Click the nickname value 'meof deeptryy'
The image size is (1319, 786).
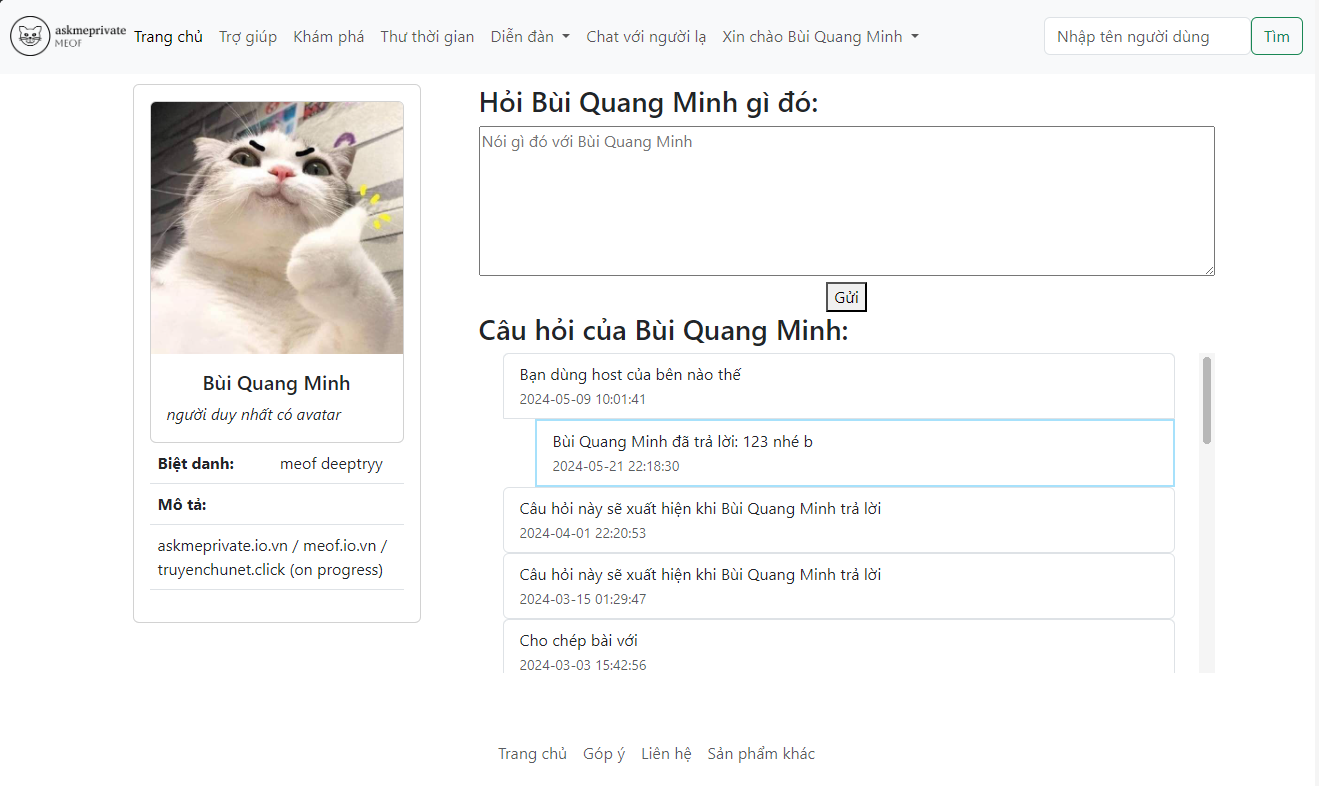pos(331,464)
